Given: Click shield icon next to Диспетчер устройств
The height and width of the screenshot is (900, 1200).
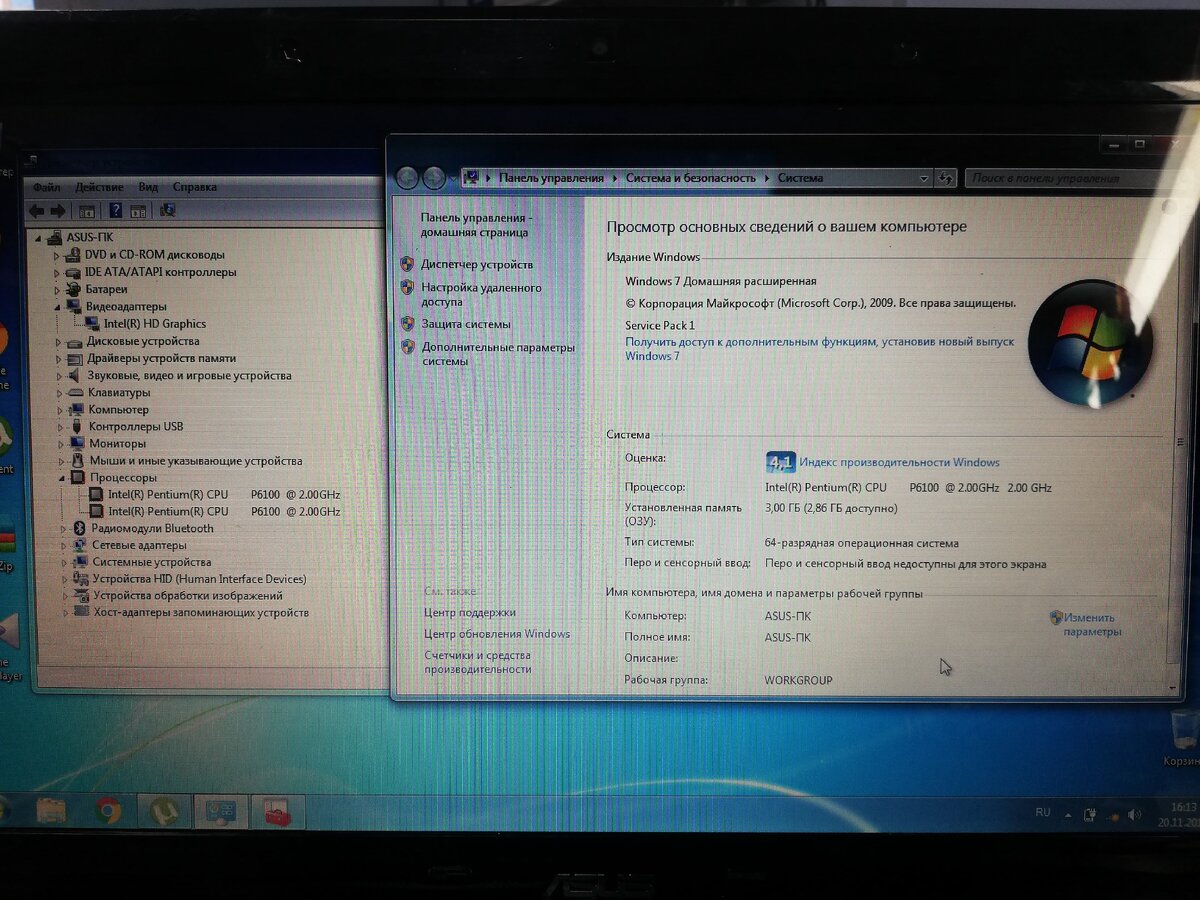Looking at the screenshot, I should click(x=407, y=264).
